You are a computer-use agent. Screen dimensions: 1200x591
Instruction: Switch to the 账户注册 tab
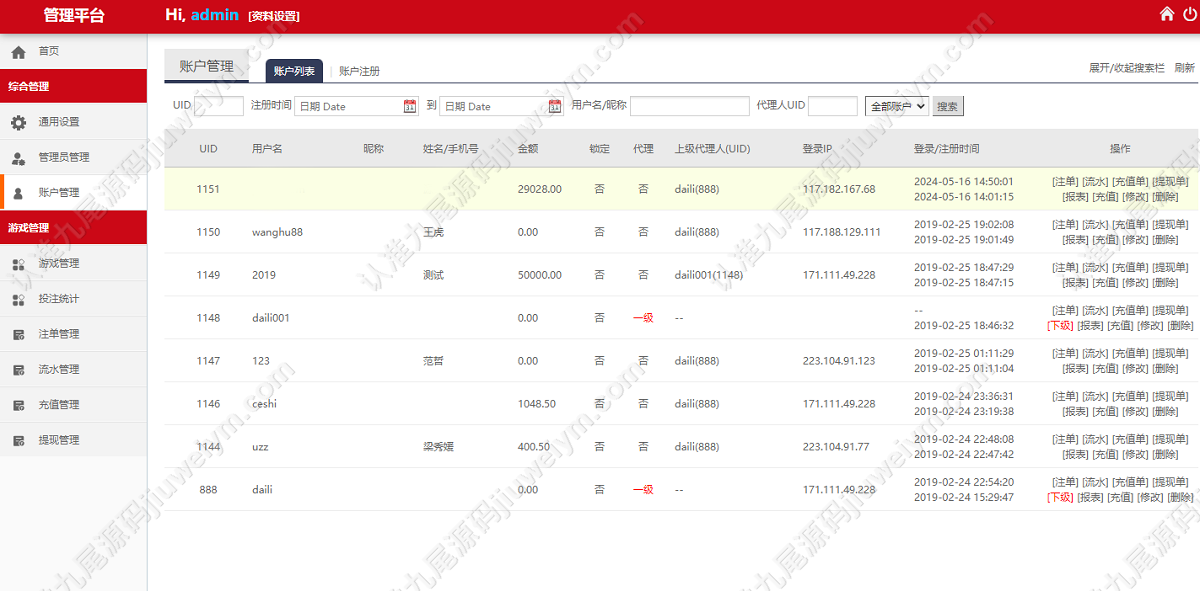pyautogui.click(x=359, y=71)
